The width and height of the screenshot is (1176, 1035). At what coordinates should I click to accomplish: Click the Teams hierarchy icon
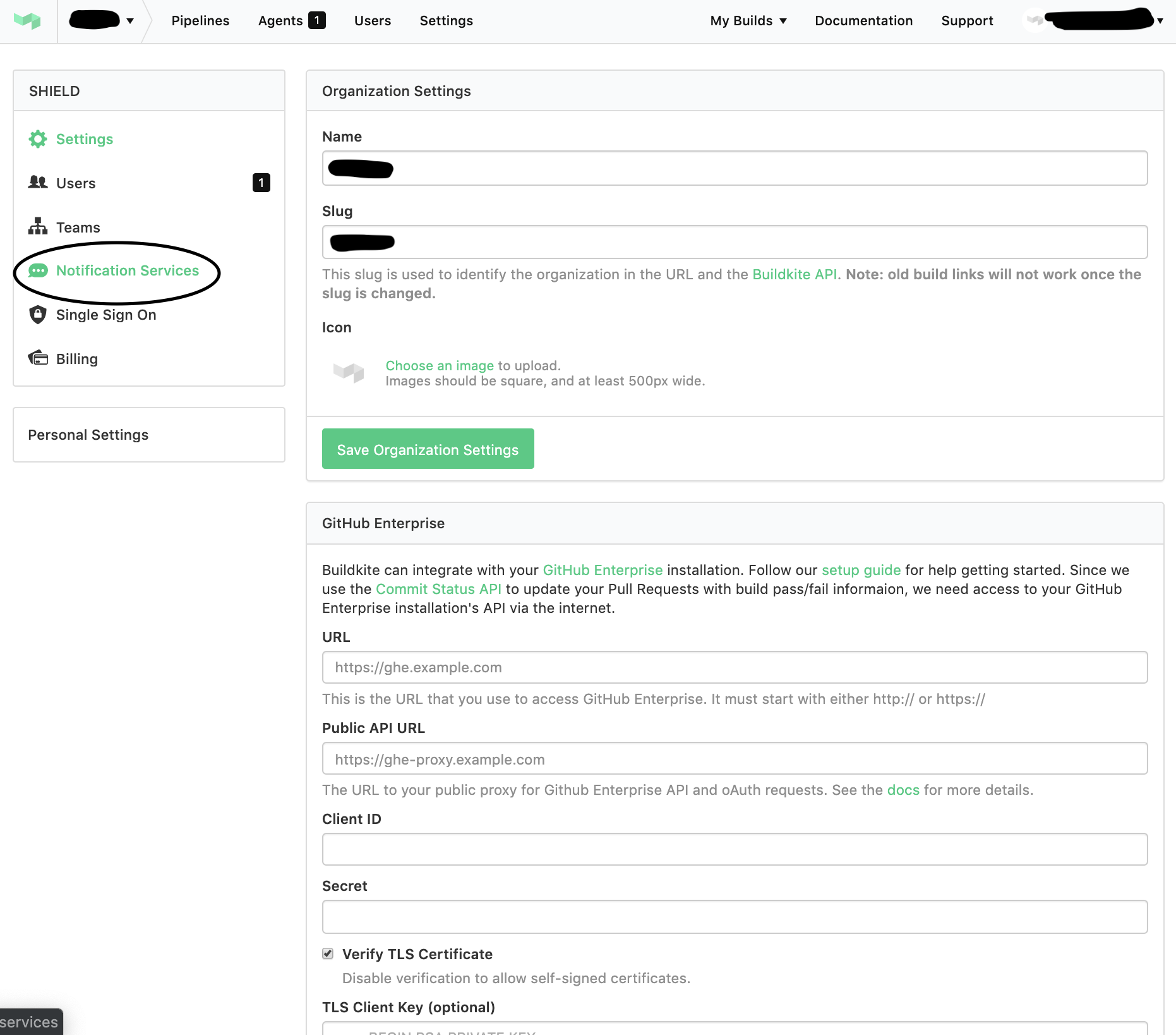point(38,226)
